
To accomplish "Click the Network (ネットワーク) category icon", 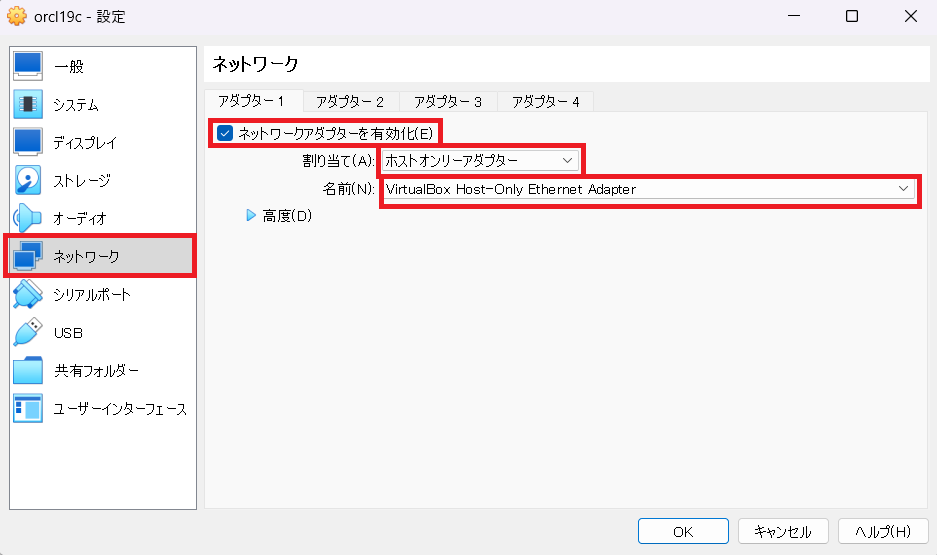I will pyautogui.click(x=27, y=257).
